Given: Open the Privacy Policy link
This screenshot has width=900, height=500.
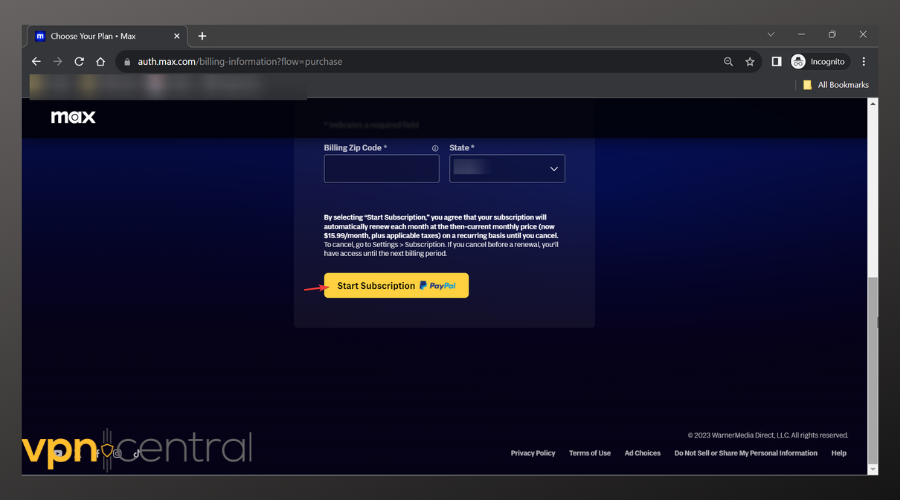Looking at the screenshot, I should tap(532, 453).
